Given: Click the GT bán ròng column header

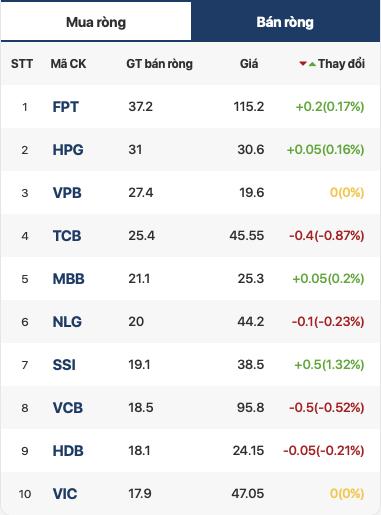Looking at the screenshot, I should coord(159,64).
